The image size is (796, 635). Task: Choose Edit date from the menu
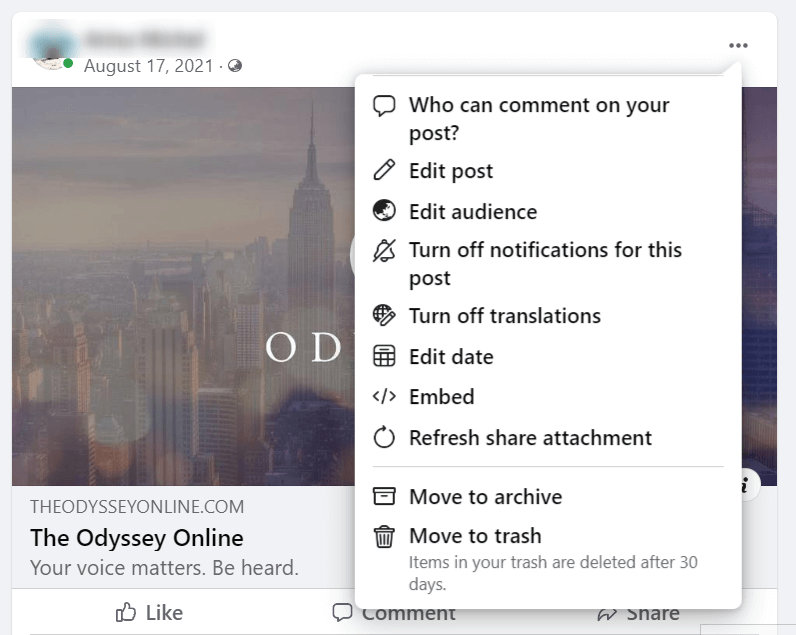pyautogui.click(x=548, y=357)
